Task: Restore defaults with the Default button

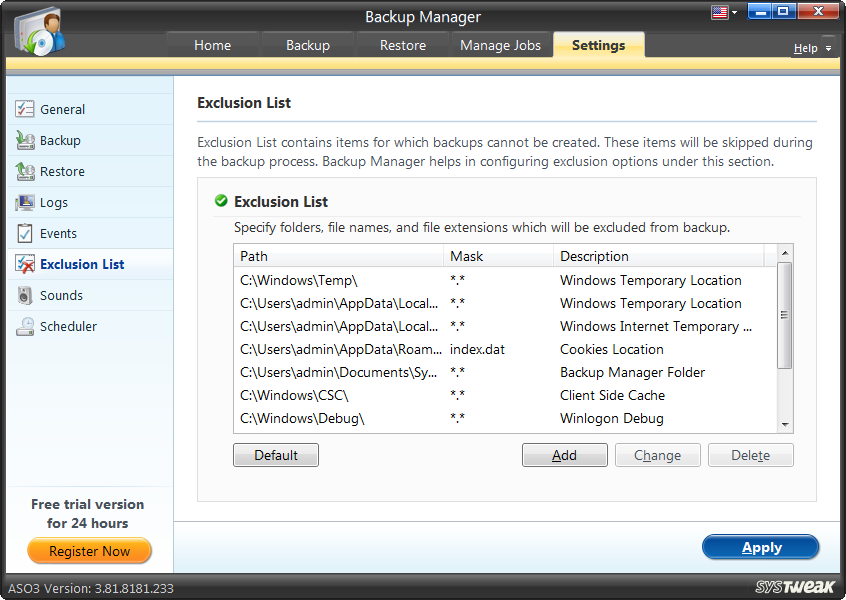Action: [x=275, y=455]
